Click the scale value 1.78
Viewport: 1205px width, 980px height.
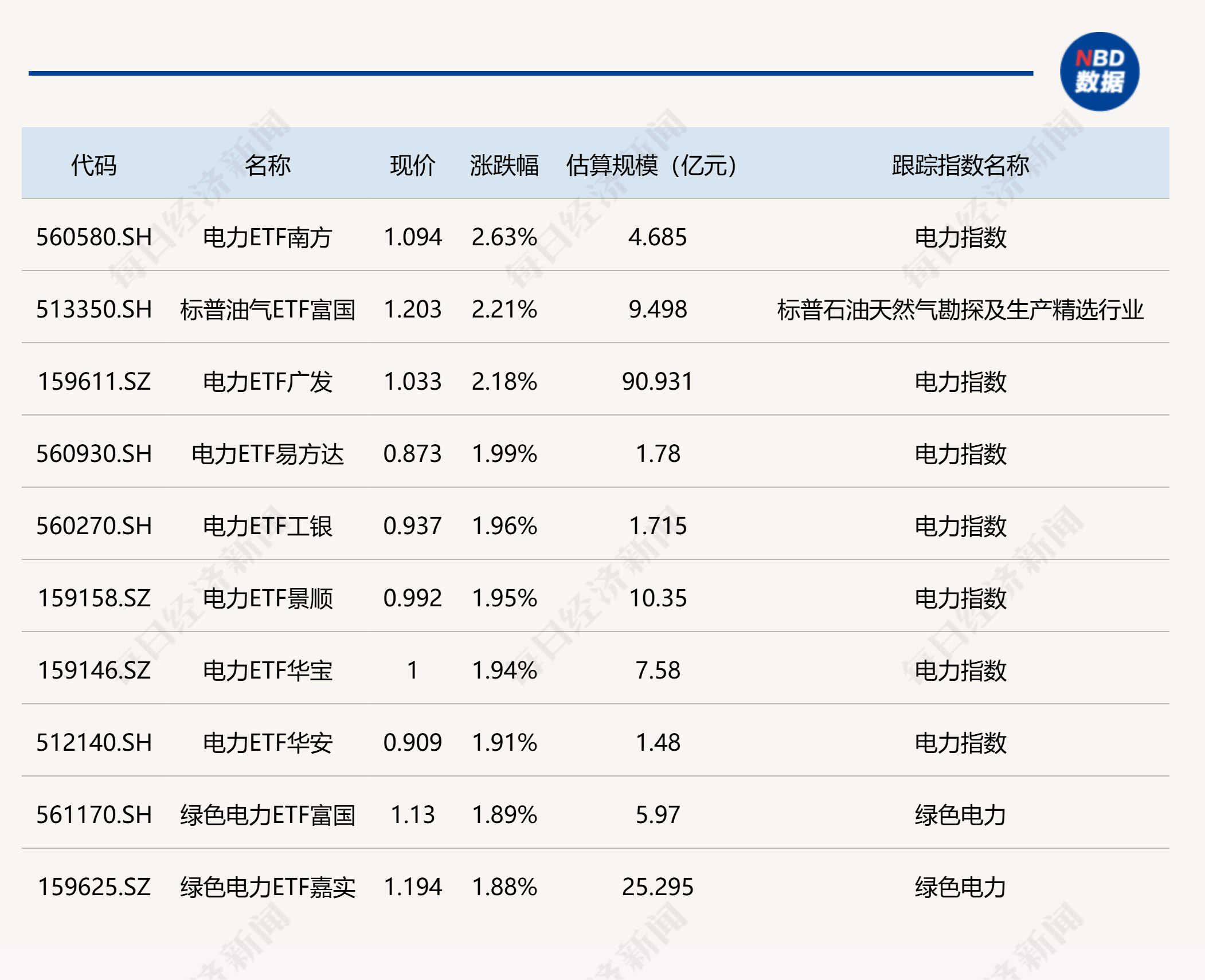(658, 454)
